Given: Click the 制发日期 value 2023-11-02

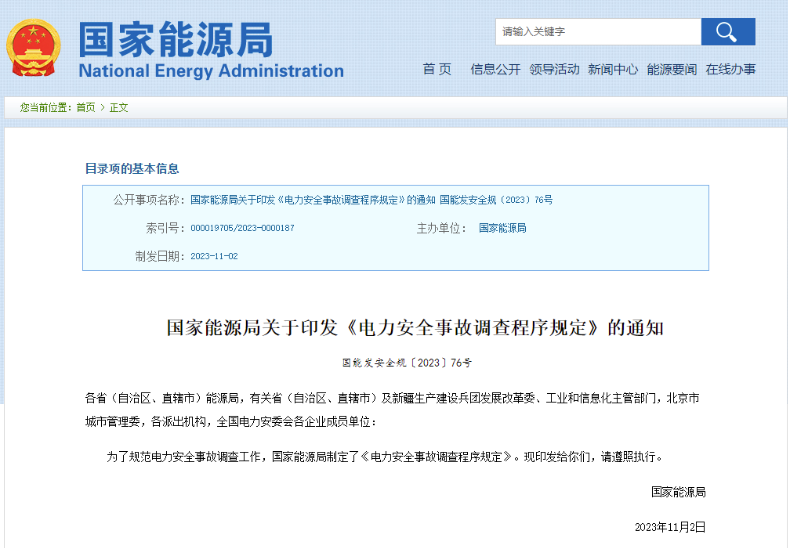Looking at the screenshot, I should coord(214,256).
